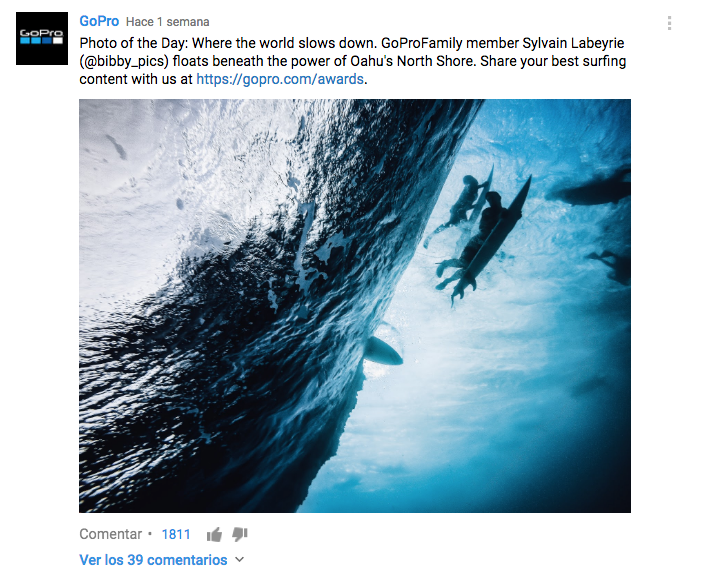This screenshot has height=587, width=706.
Task: Open the underwater surf photo
Action: click(355, 306)
